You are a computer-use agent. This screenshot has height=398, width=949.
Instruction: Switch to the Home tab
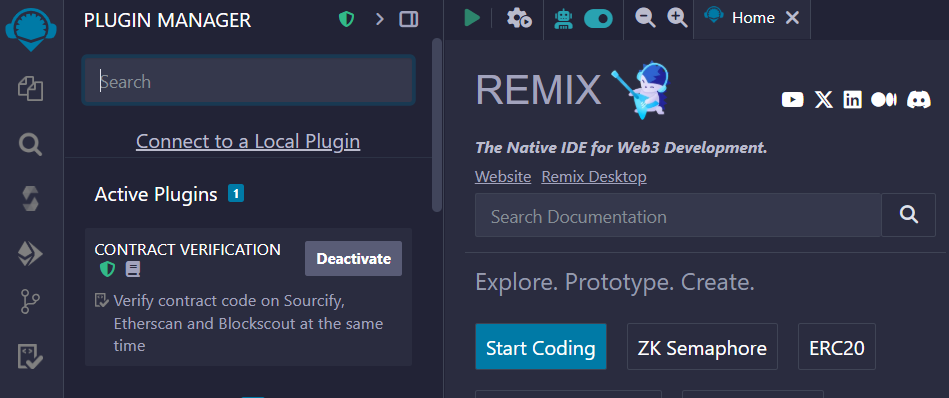click(x=752, y=18)
